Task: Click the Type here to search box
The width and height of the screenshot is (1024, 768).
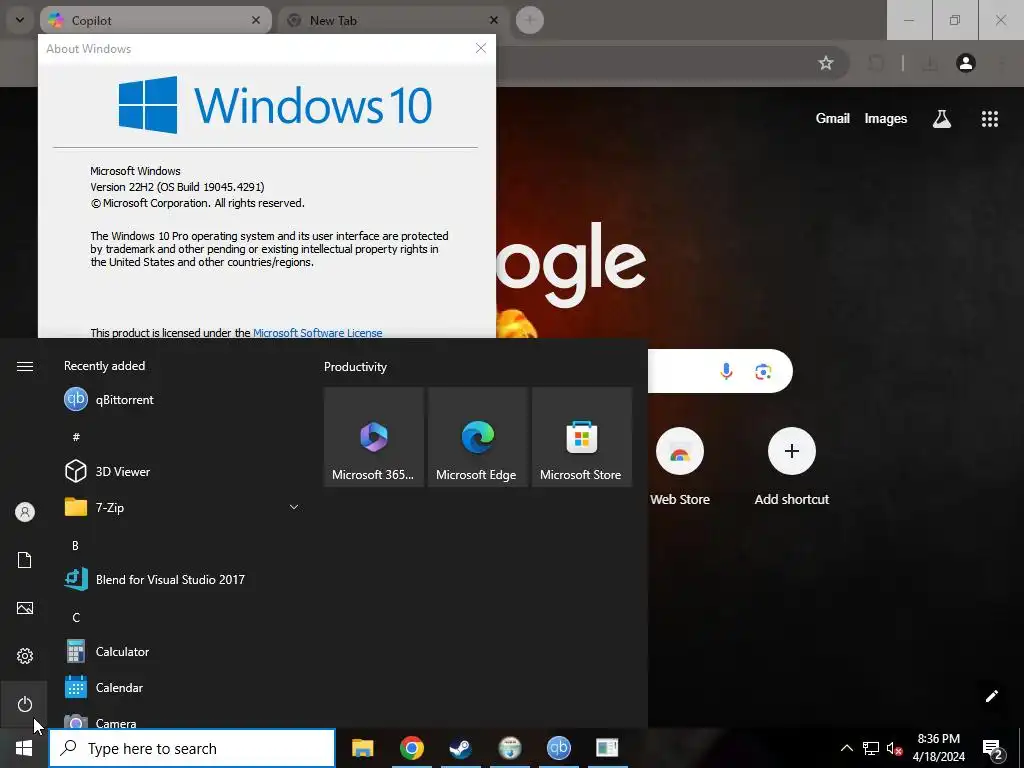Action: pyautogui.click(x=192, y=748)
